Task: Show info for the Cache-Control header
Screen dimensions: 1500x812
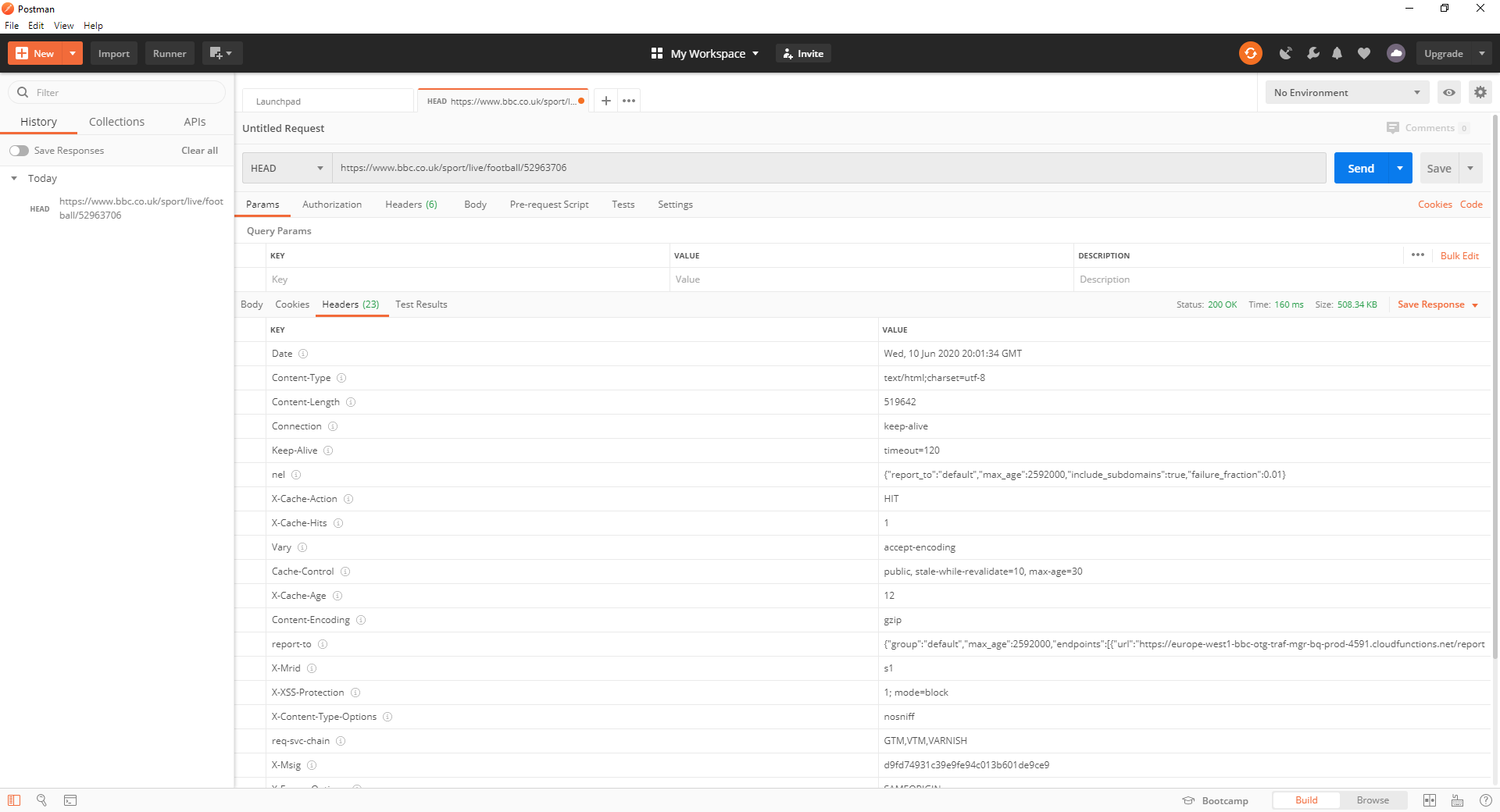Action: 345,572
